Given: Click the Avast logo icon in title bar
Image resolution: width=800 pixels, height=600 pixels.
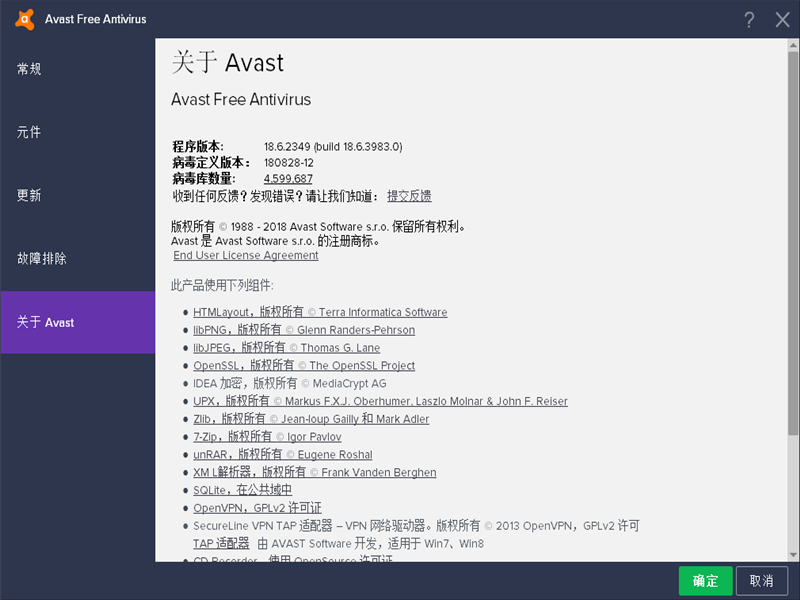Looking at the screenshot, I should [x=24, y=19].
